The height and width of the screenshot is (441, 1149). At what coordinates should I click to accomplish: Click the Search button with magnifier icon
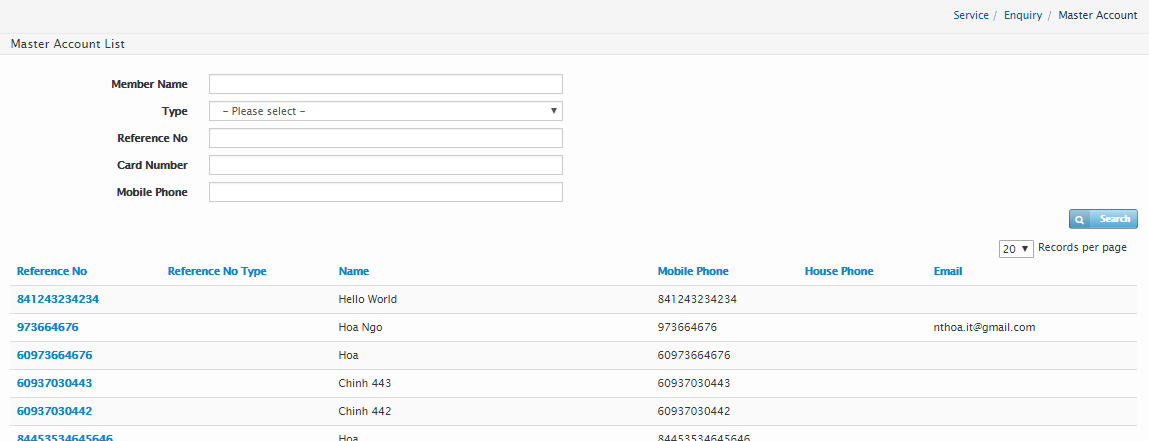click(1103, 219)
